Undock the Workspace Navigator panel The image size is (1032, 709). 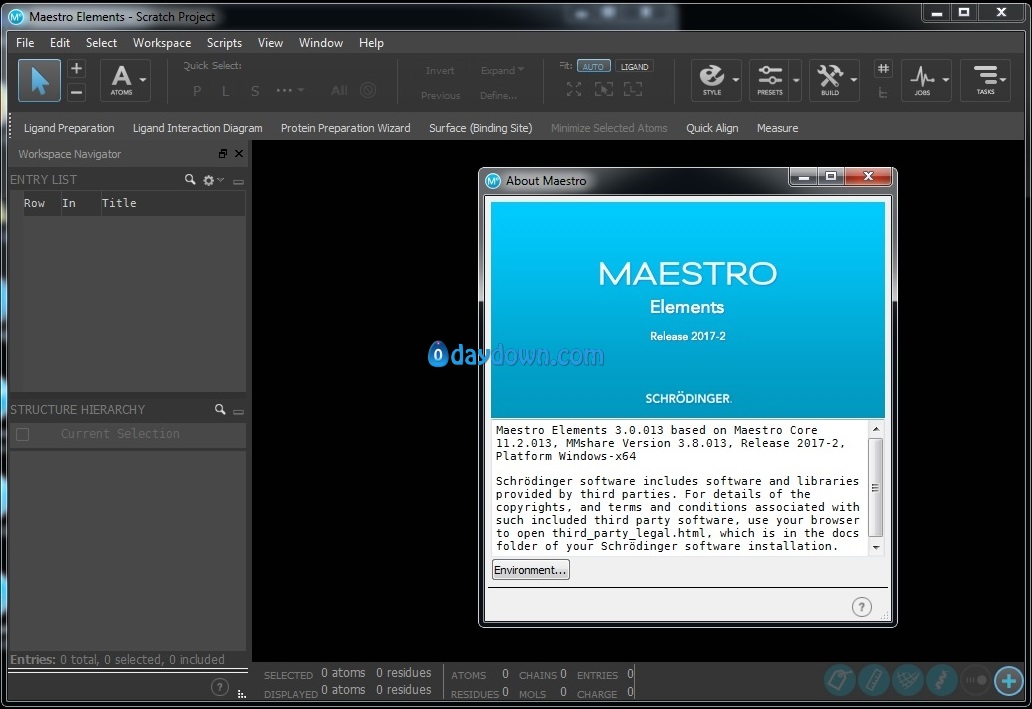coord(222,153)
